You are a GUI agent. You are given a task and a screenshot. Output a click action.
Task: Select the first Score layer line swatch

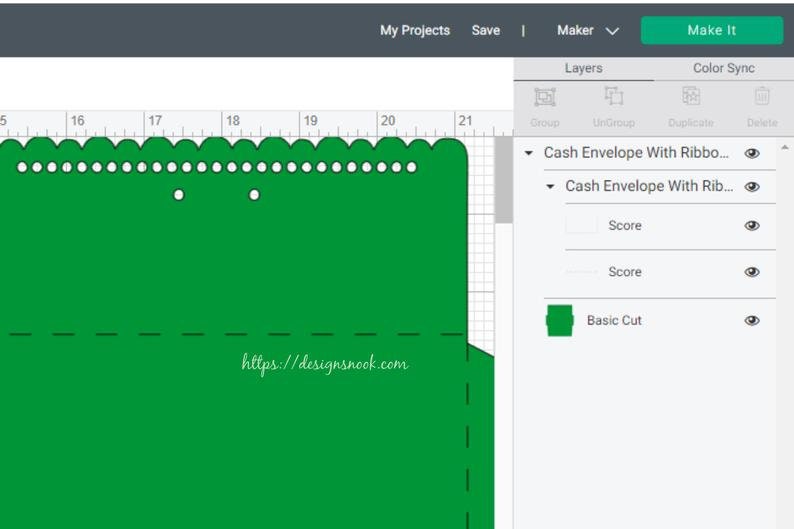(x=581, y=225)
